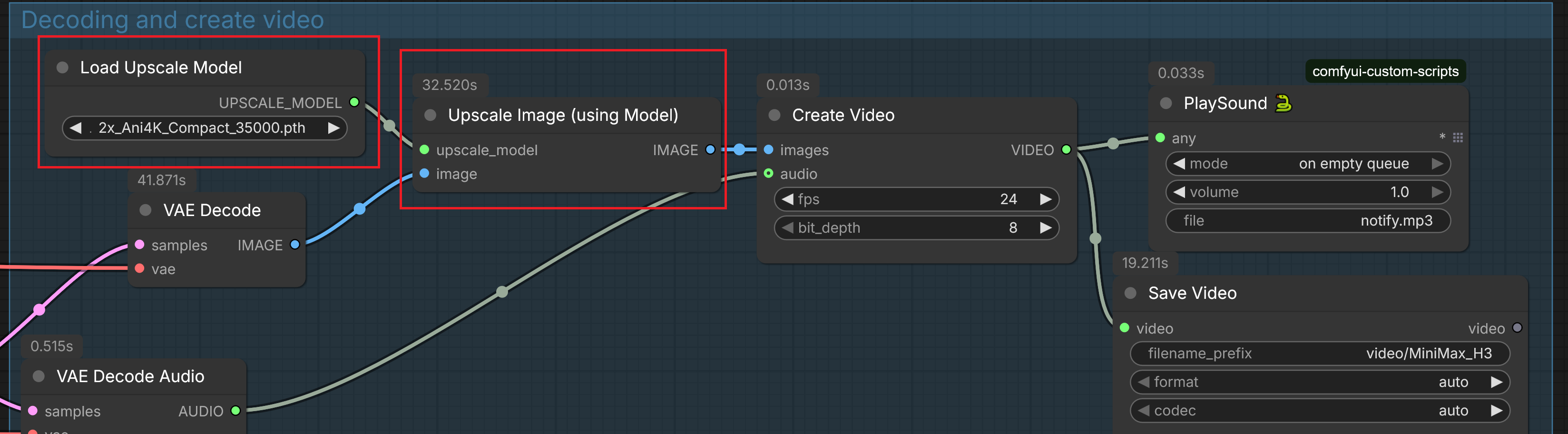Click the video output socket on Save Video

(x=1518, y=328)
